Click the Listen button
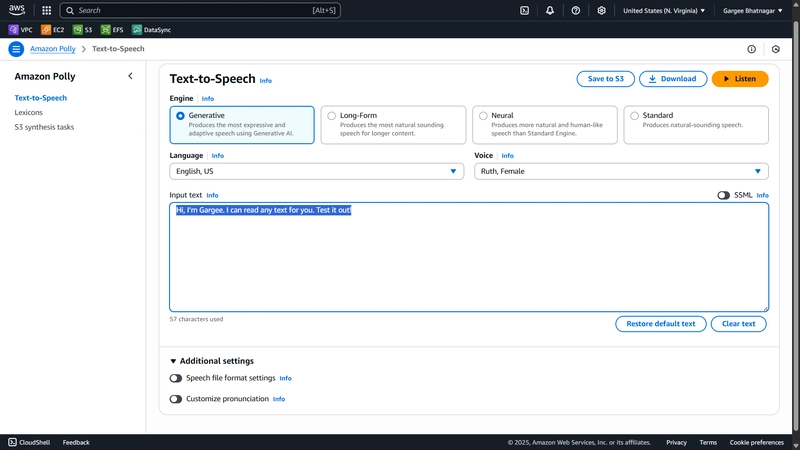This screenshot has width=800, height=450. pyautogui.click(x=740, y=79)
